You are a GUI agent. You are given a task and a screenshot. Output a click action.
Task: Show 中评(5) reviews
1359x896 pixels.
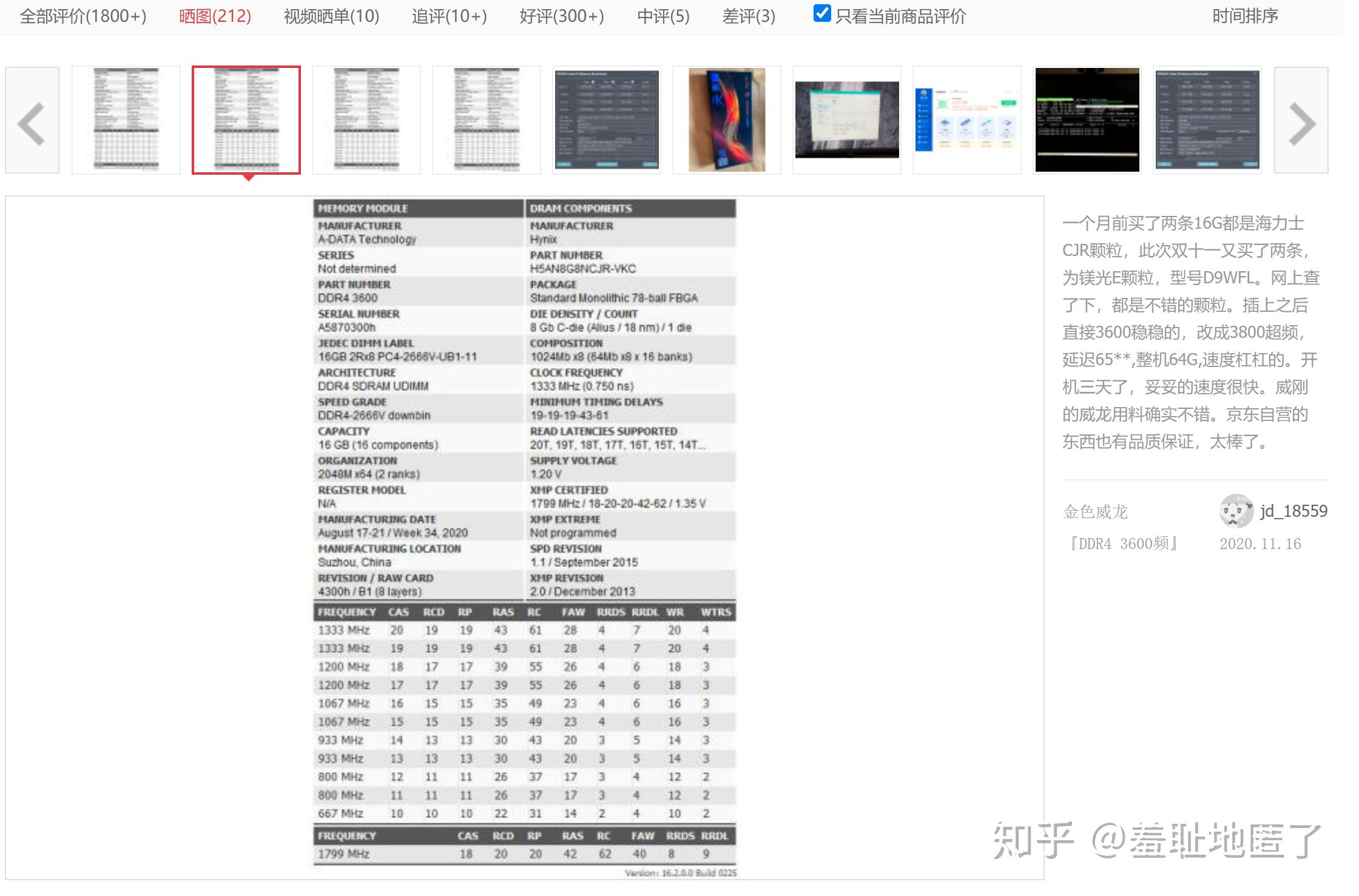[663, 16]
